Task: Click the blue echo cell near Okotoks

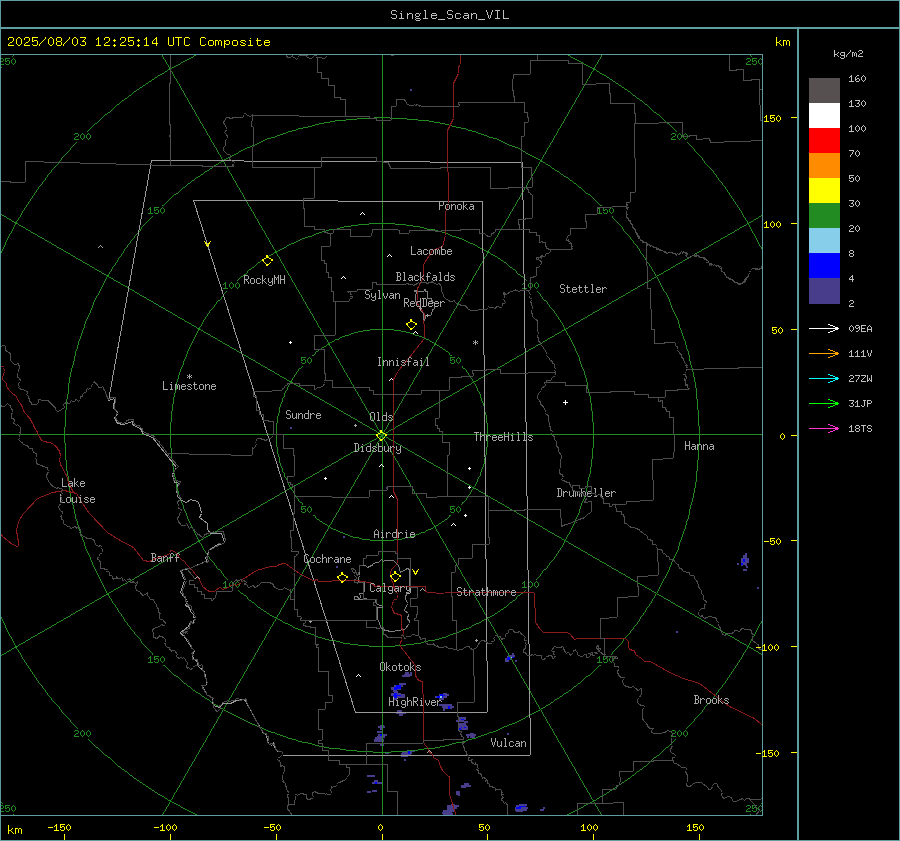Action: 398,689
